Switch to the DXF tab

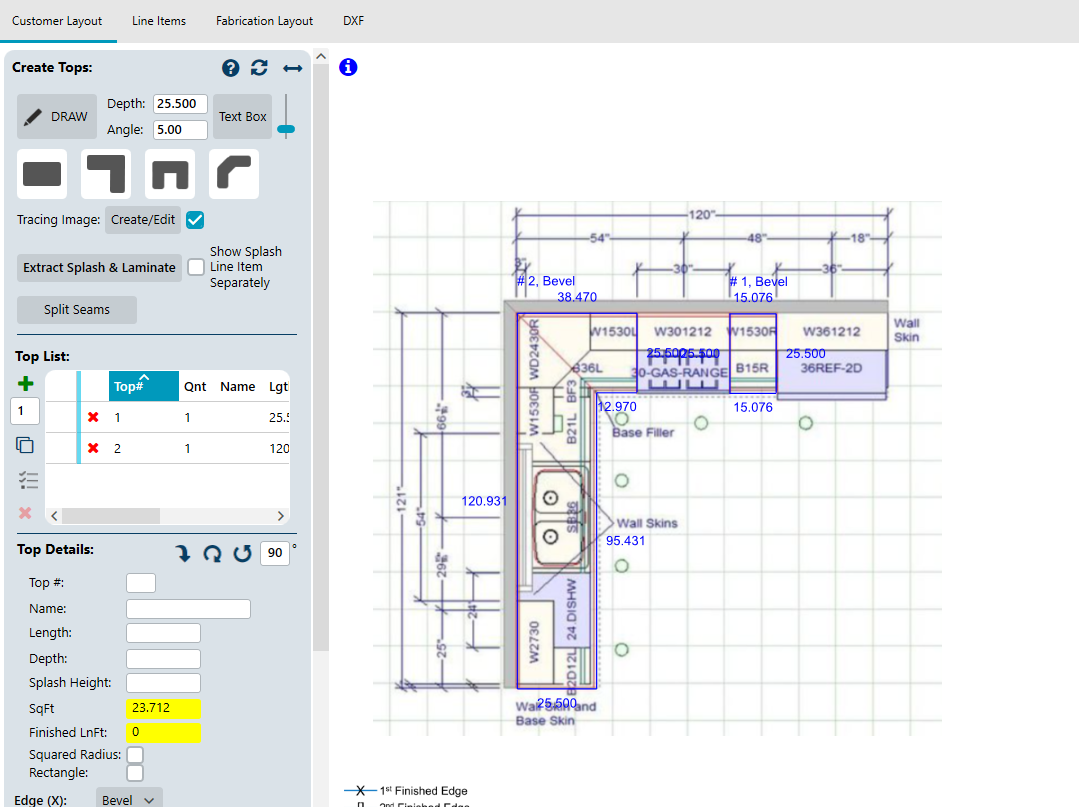coord(354,21)
